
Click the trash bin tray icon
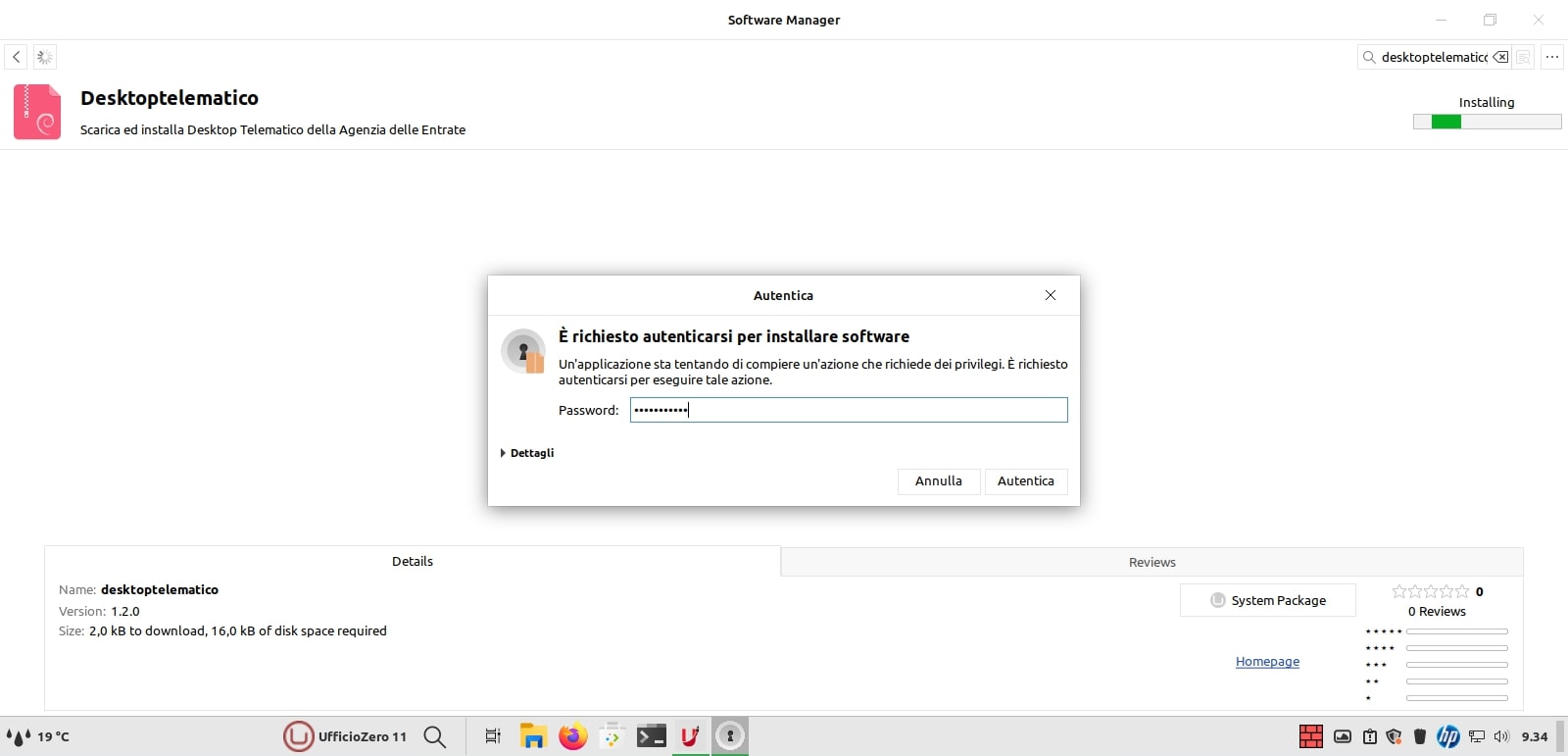(1420, 736)
